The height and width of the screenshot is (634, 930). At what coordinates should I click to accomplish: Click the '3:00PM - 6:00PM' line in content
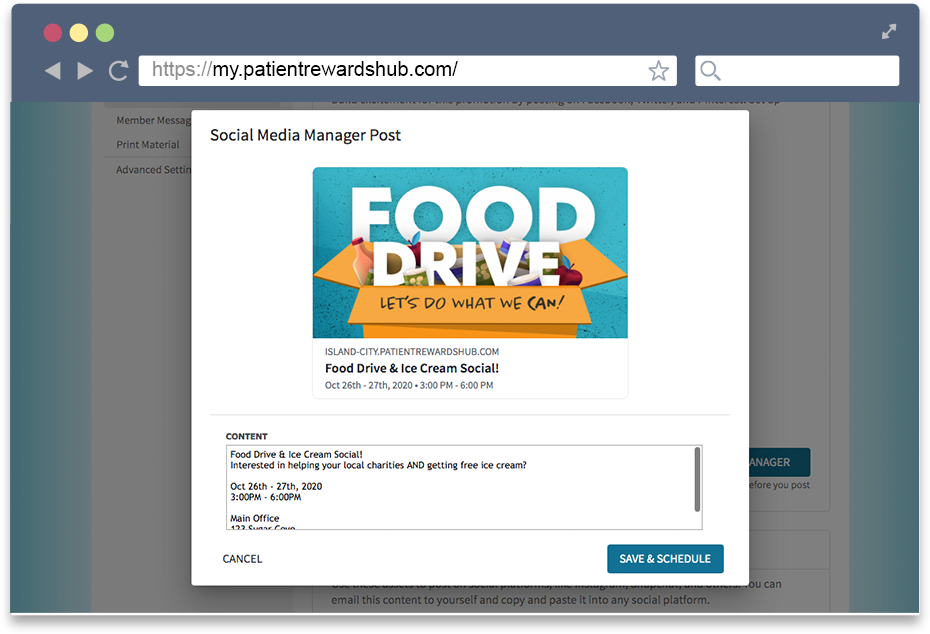[x=266, y=498]
